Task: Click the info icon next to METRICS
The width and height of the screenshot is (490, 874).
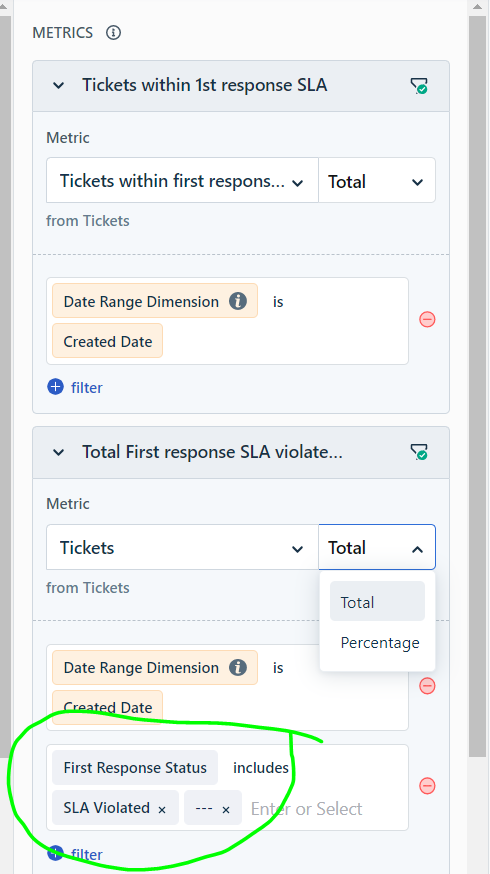Action: [113, 33]
